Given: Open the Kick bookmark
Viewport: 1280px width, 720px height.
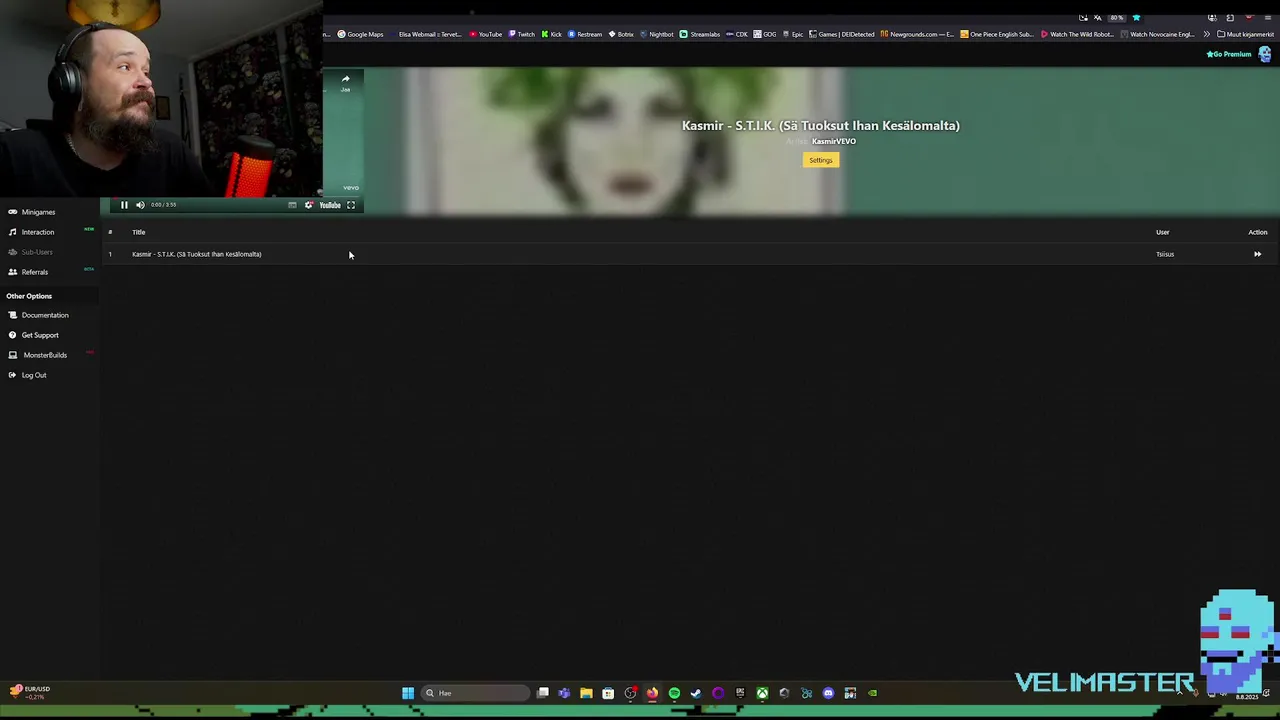Looking at the screenshot, I should coord(551,34).
